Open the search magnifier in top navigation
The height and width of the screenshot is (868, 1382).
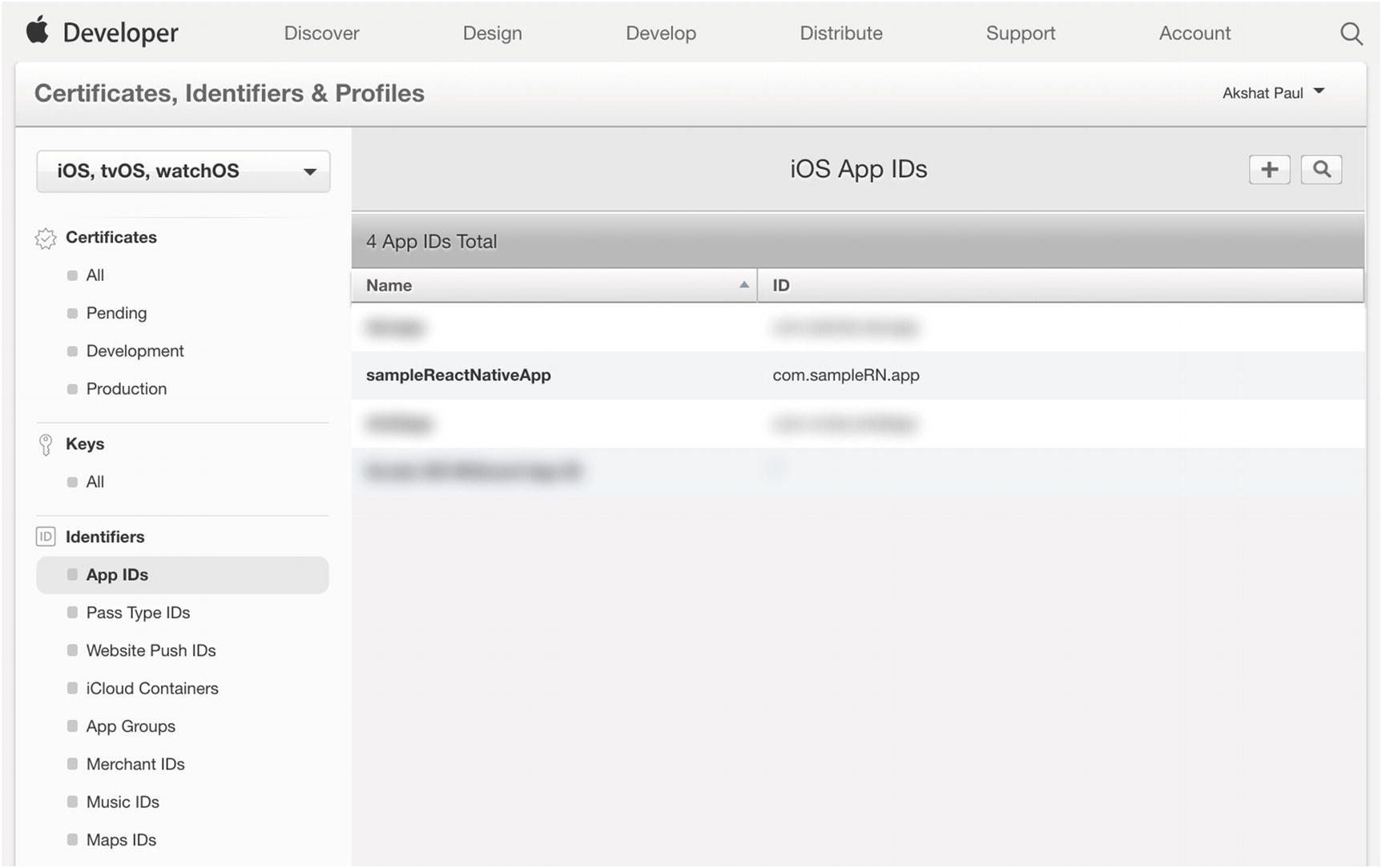coord(1351,34)
